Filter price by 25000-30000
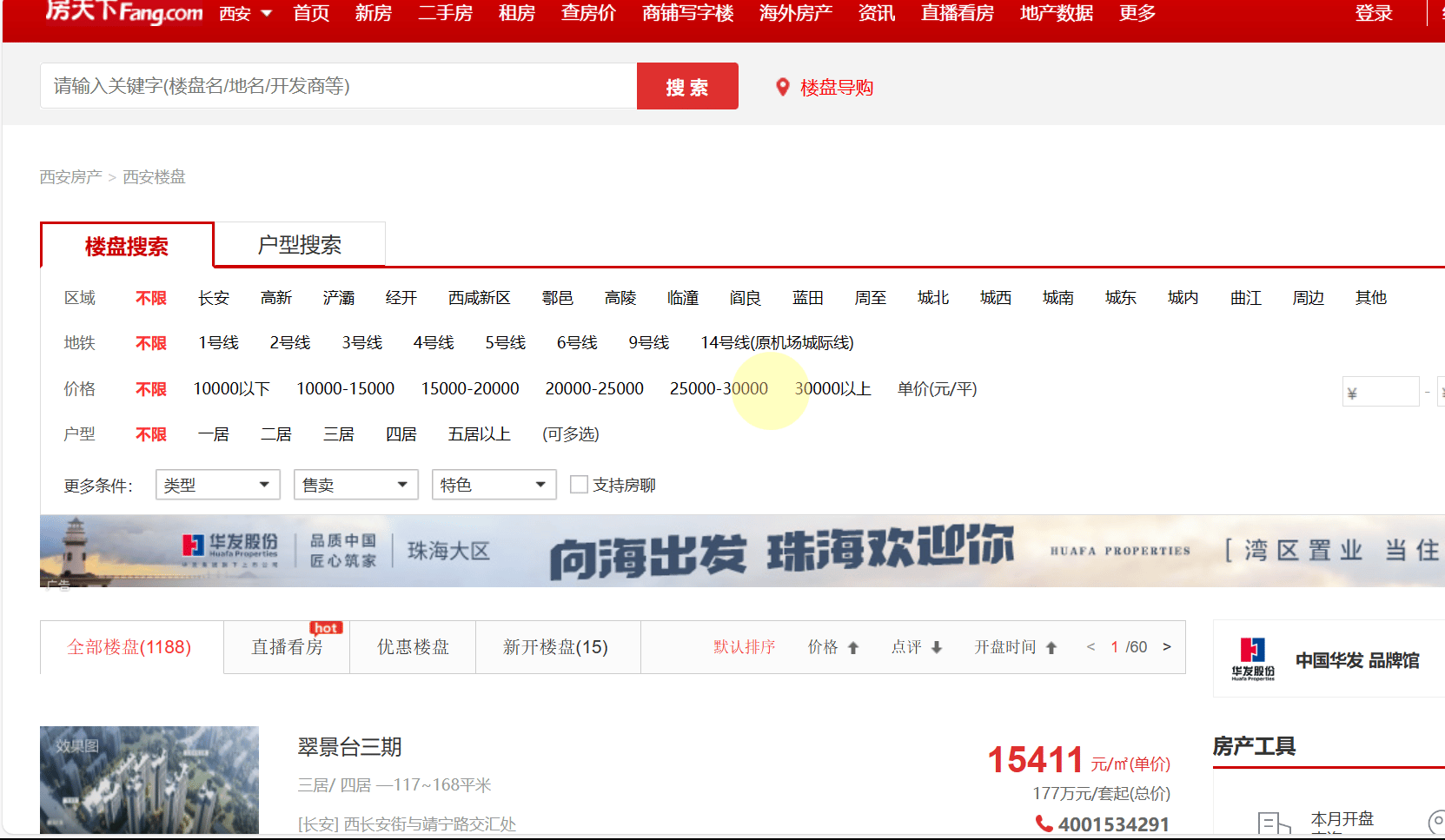 (x=719, y=389)
